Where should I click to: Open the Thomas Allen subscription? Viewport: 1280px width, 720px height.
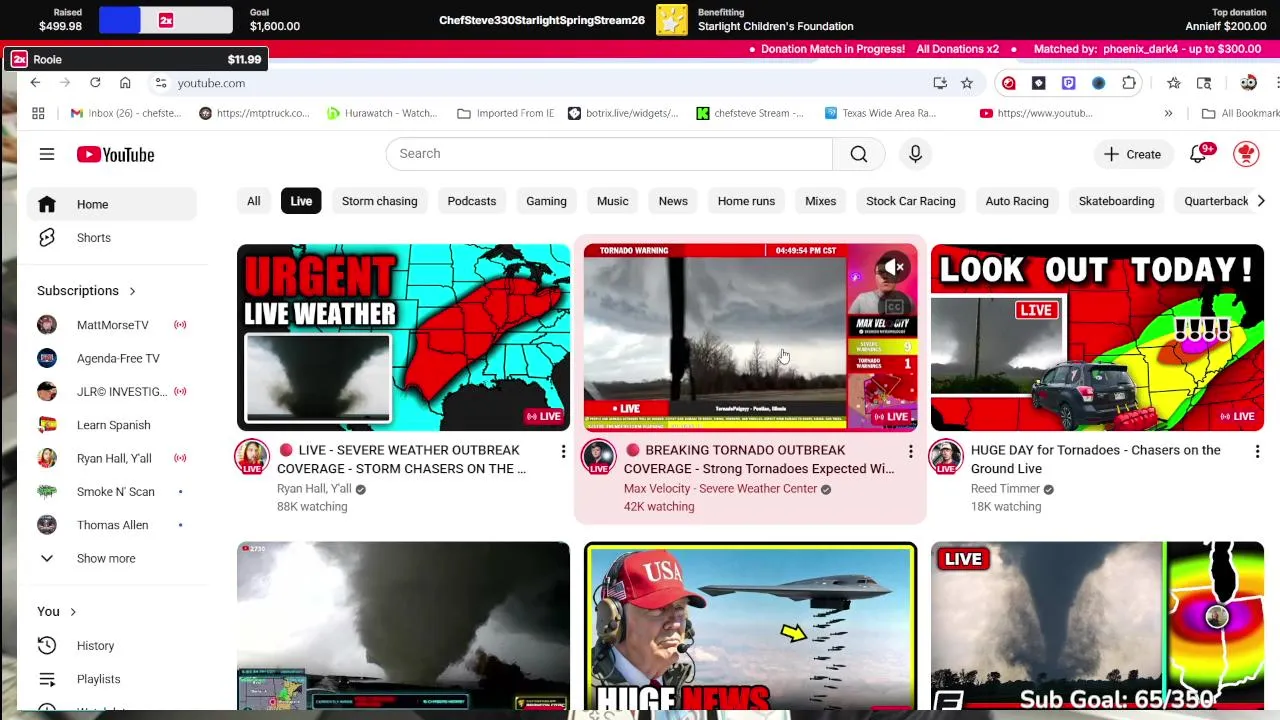pos(112,525)
